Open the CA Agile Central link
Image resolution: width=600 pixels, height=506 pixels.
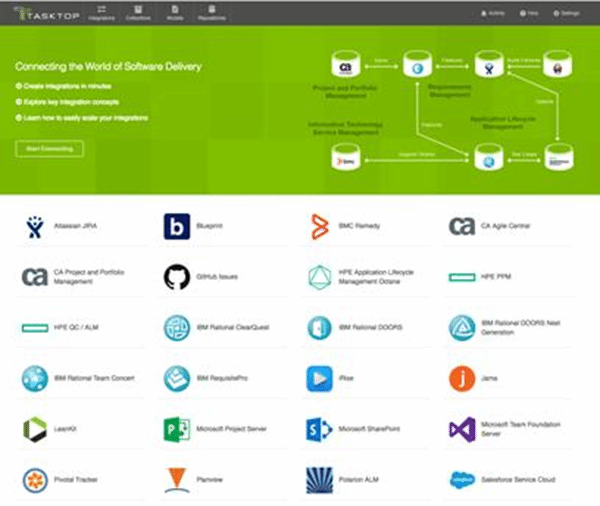505,226
